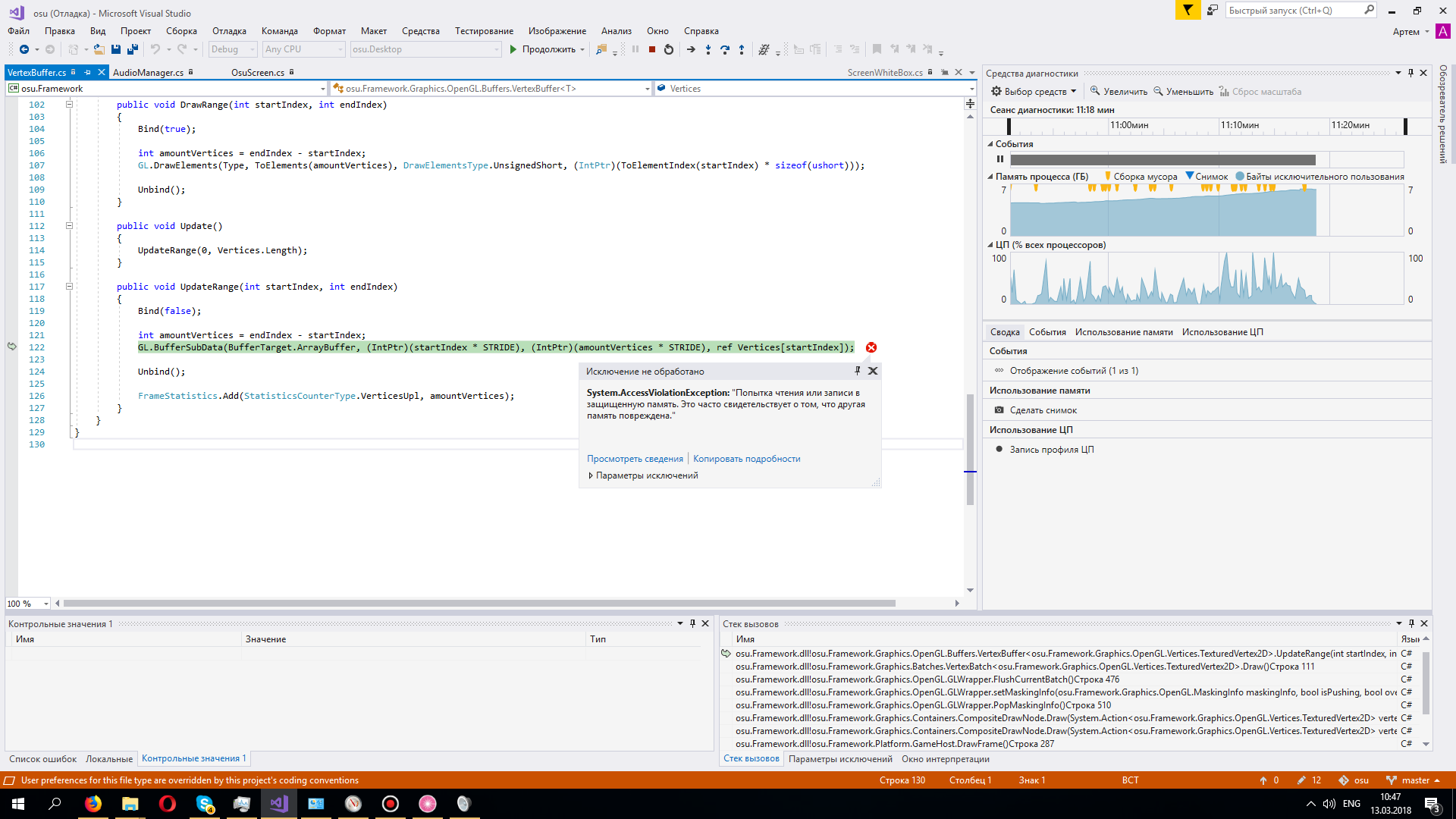This screenshot has width=1456, height=819.
Task: Collapse the CPU graph section
Action: (x=990, y=245)
